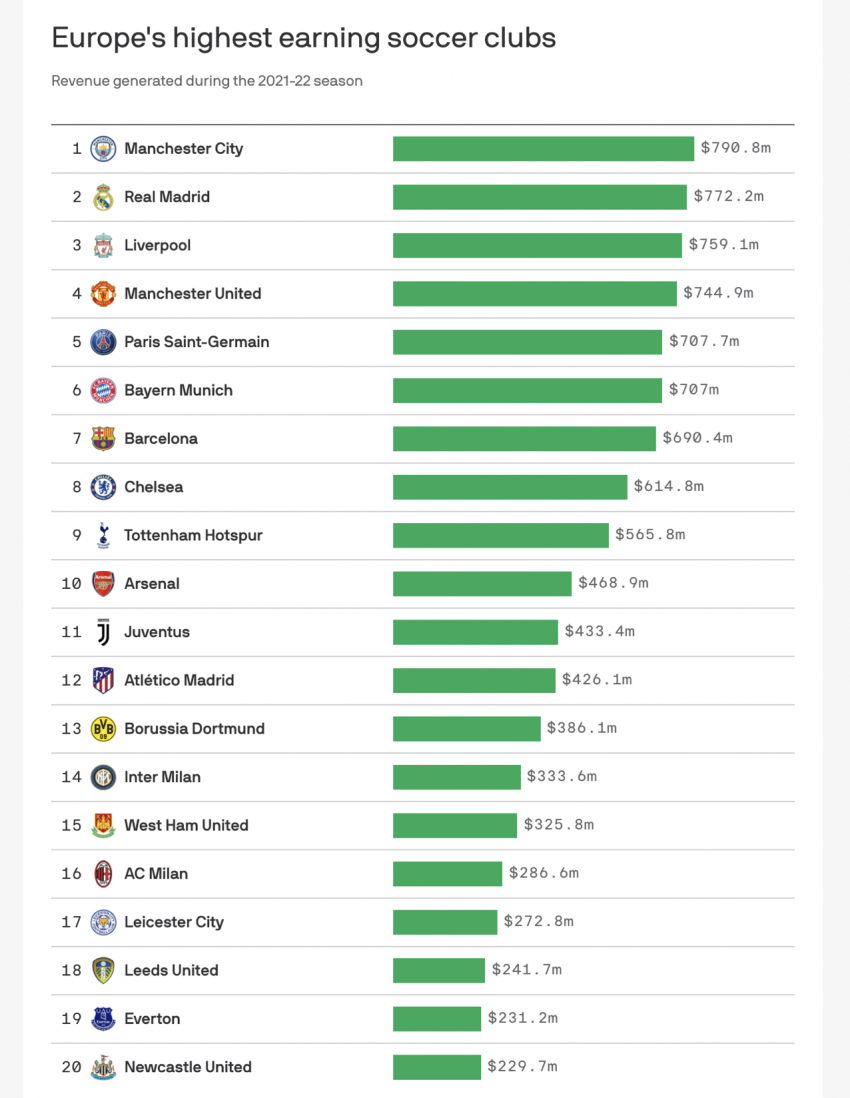Click the Atlético Madrid club name
Image resolution: width=850 pixels, height=1098 pixels.
tap(179, 680)
